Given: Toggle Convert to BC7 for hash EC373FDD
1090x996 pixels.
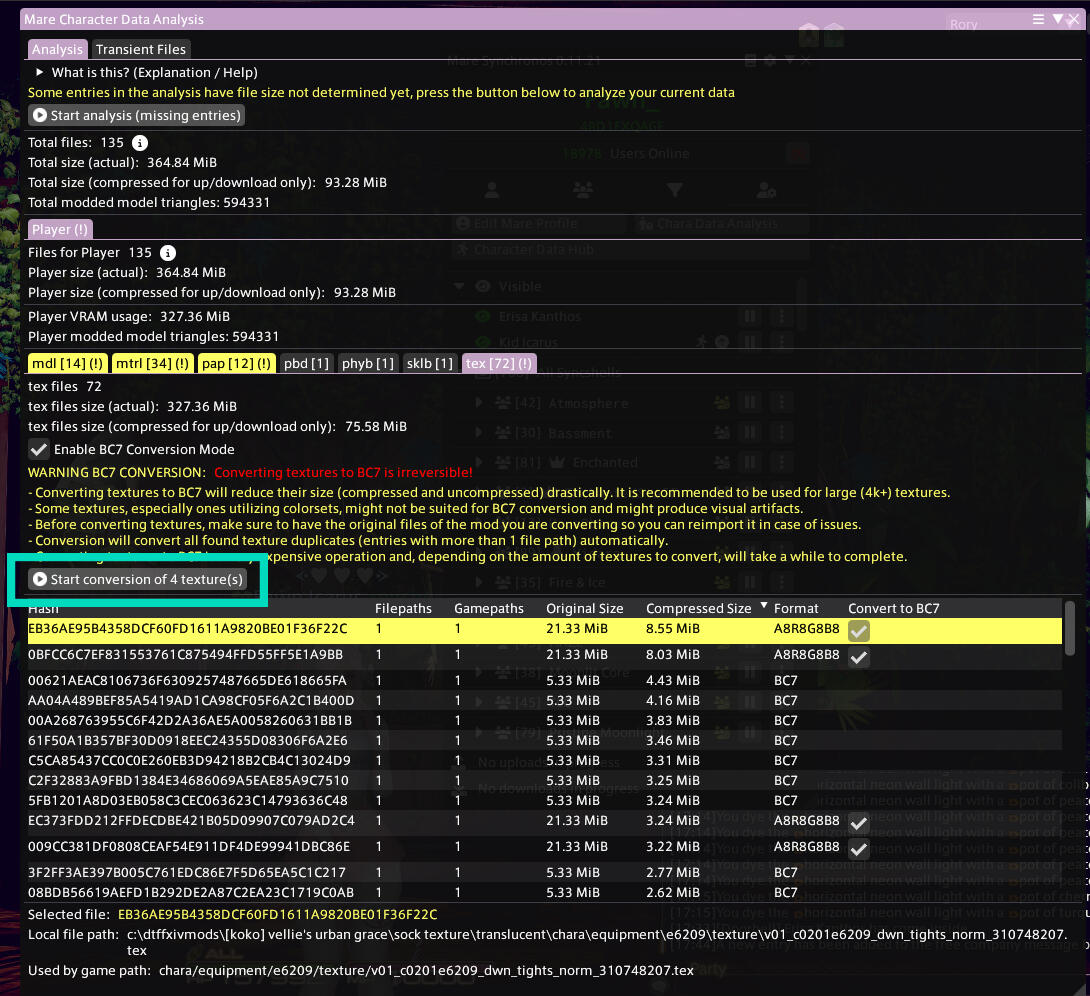Looking at the screenshot, I should tap(858, 822).
